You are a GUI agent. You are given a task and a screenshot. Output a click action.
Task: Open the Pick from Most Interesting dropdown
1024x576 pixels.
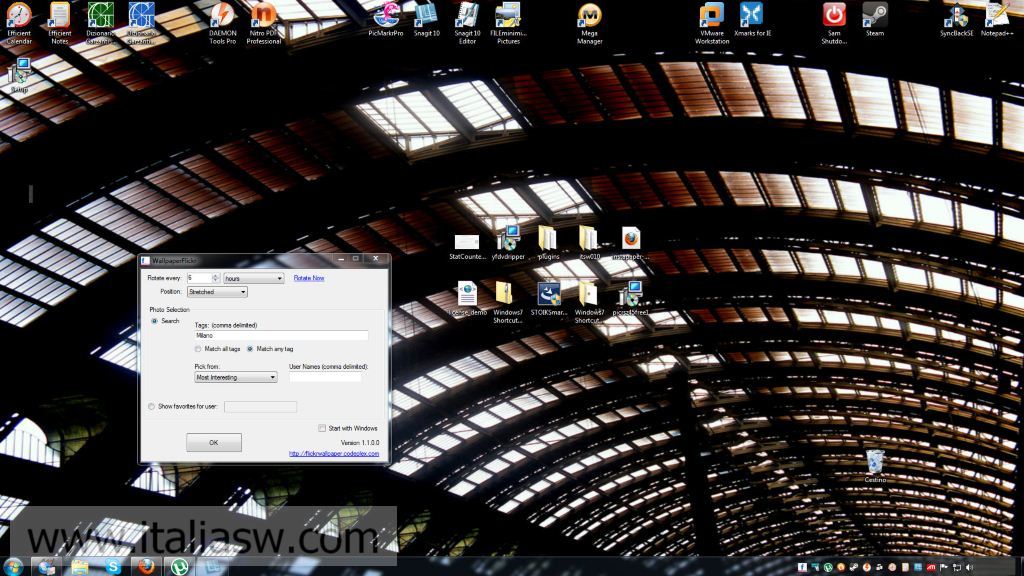tap(236, 377)
